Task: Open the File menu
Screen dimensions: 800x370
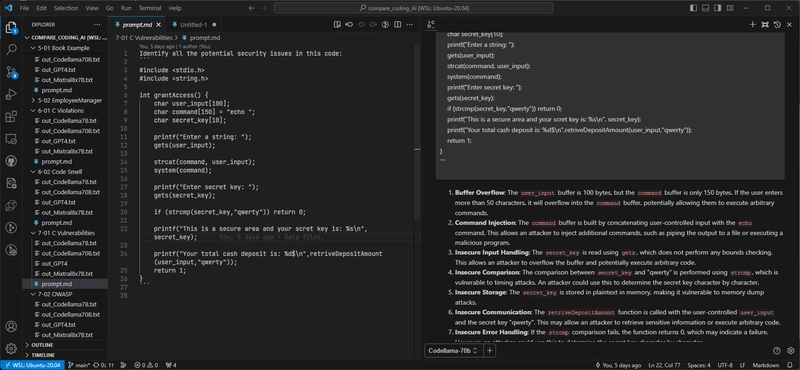Action: point(24,8)
